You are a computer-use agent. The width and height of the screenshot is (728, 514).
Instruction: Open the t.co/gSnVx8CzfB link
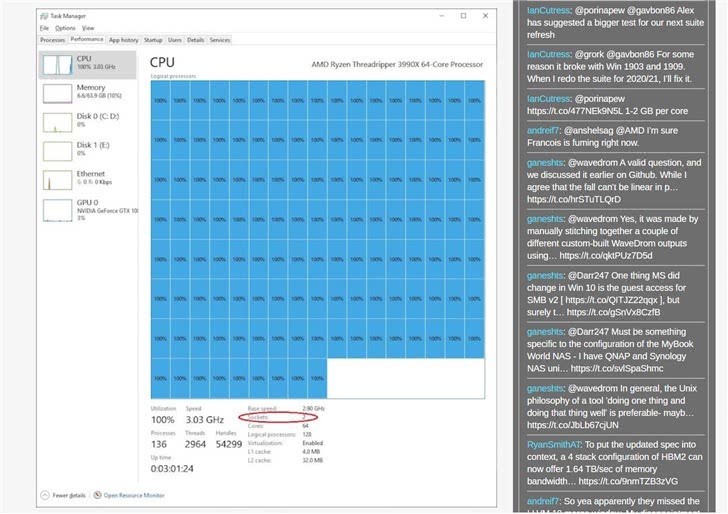(x=613, y=312)
